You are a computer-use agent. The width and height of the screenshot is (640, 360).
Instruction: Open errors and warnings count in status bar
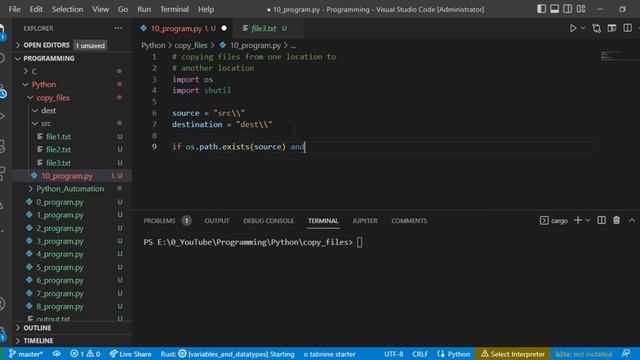[85, 354]
